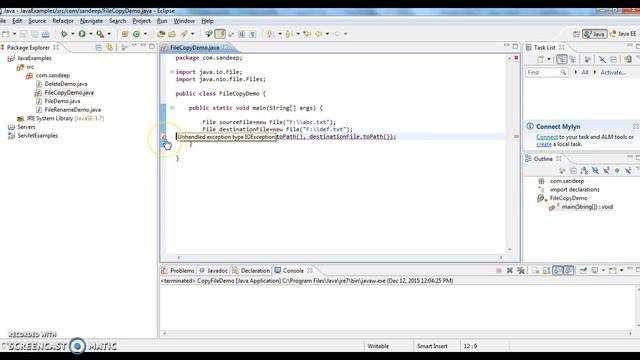Open the Navigate menu

91,21
